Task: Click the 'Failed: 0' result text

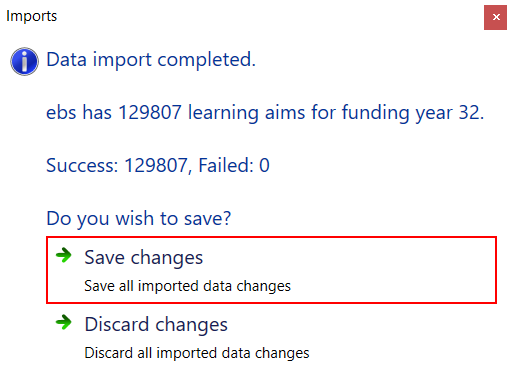Action: (234, 165)
